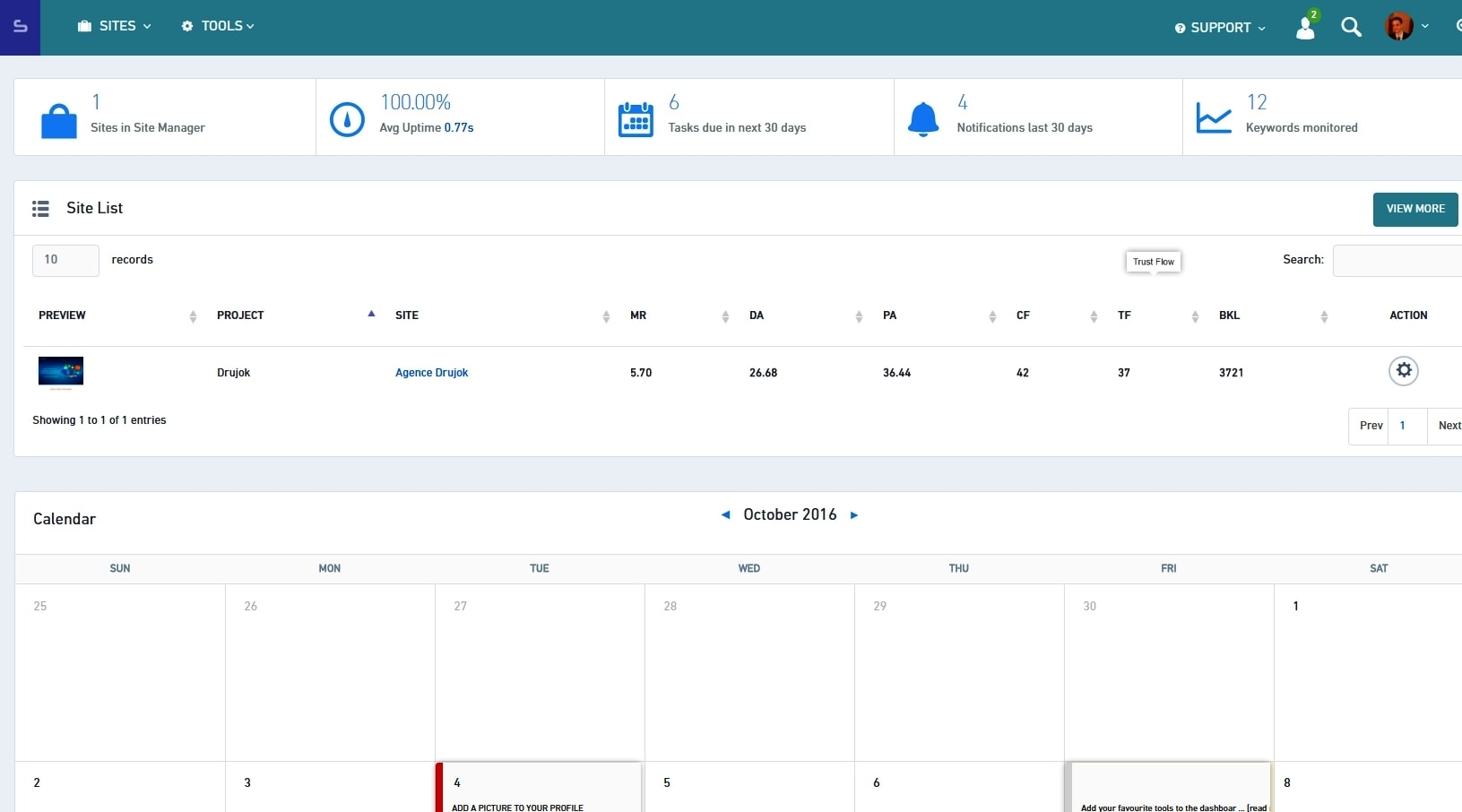
Task: Click the shopping bag Sites icon
Action: 59,121
